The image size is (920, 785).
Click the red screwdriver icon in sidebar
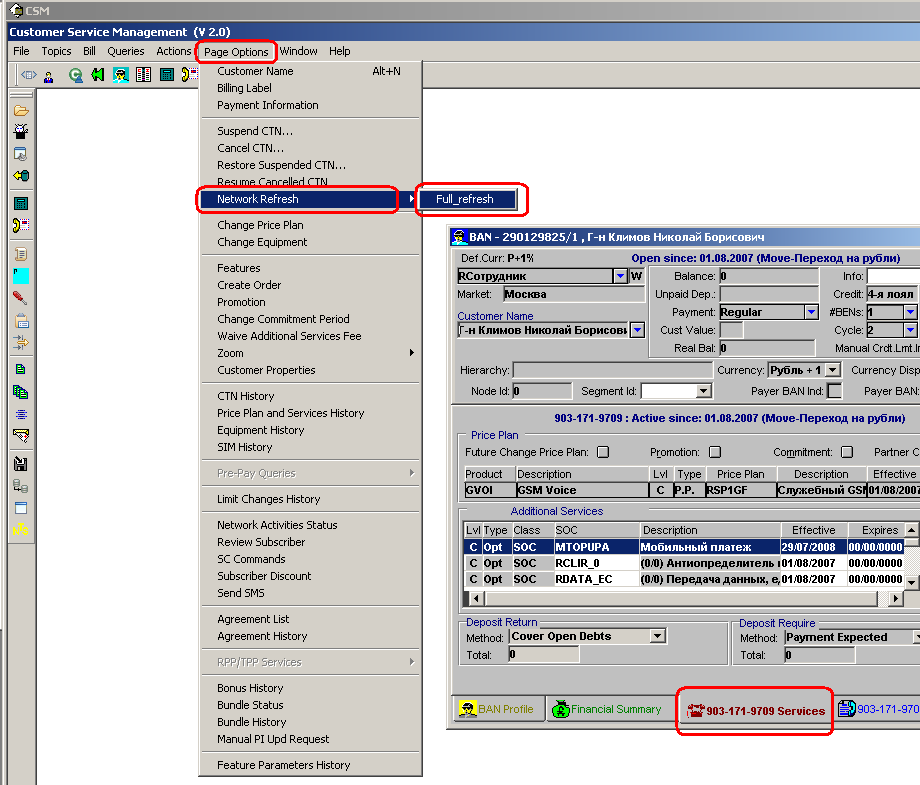21,298
